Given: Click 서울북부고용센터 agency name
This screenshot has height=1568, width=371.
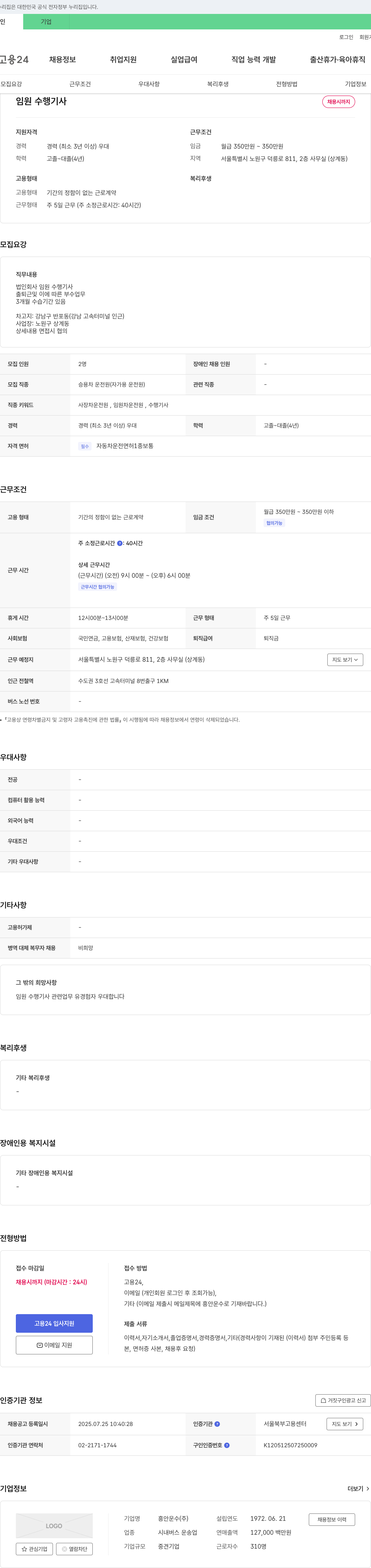Looking at the screenshot, I should tap(285, 1424).
